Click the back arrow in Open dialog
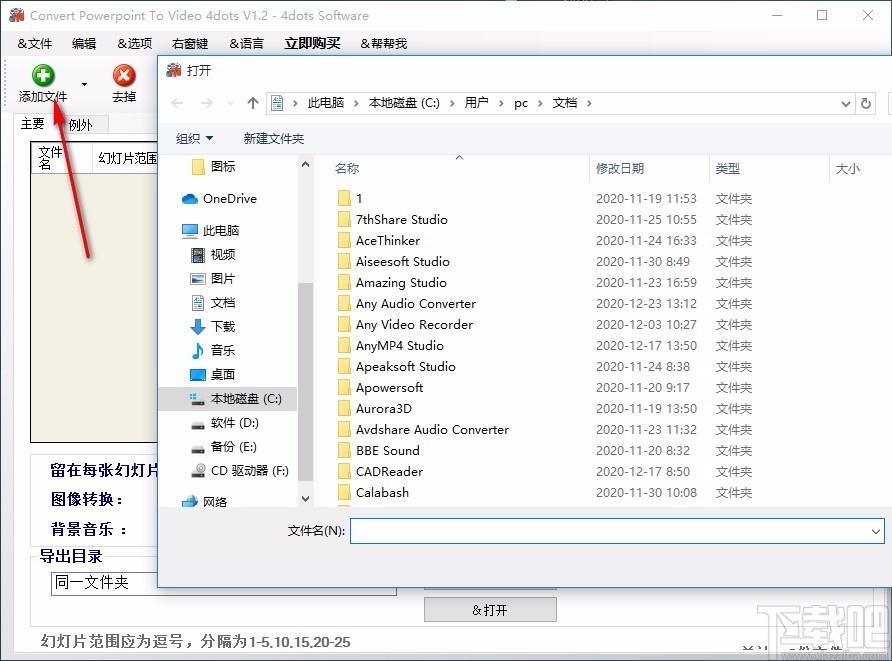The width and height of the screenshot is (892, 661). click(177, 103)
